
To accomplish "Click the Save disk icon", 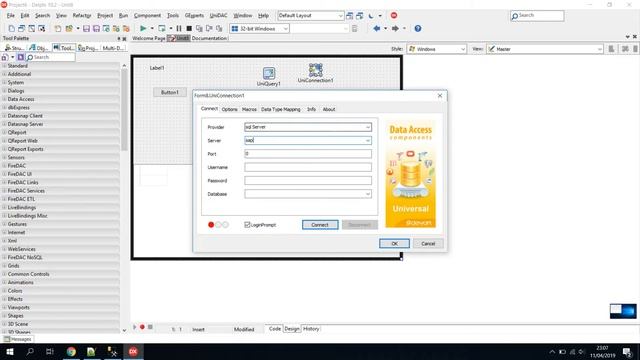I will point(86,29).
